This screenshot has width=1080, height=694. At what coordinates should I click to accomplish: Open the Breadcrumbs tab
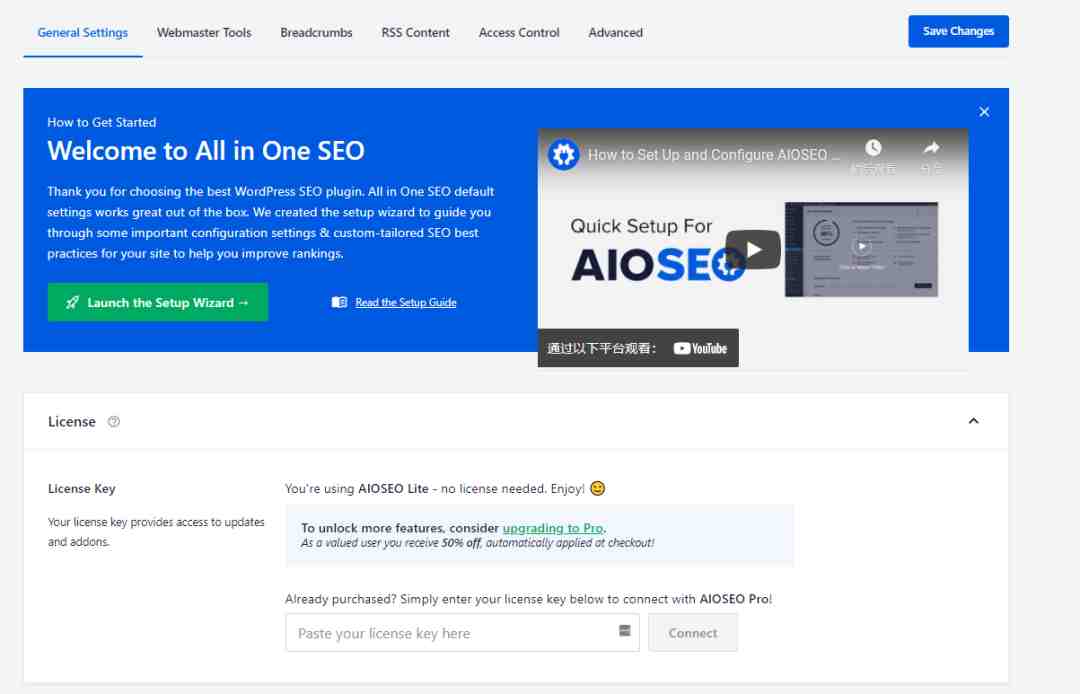[x=316, y=32]
